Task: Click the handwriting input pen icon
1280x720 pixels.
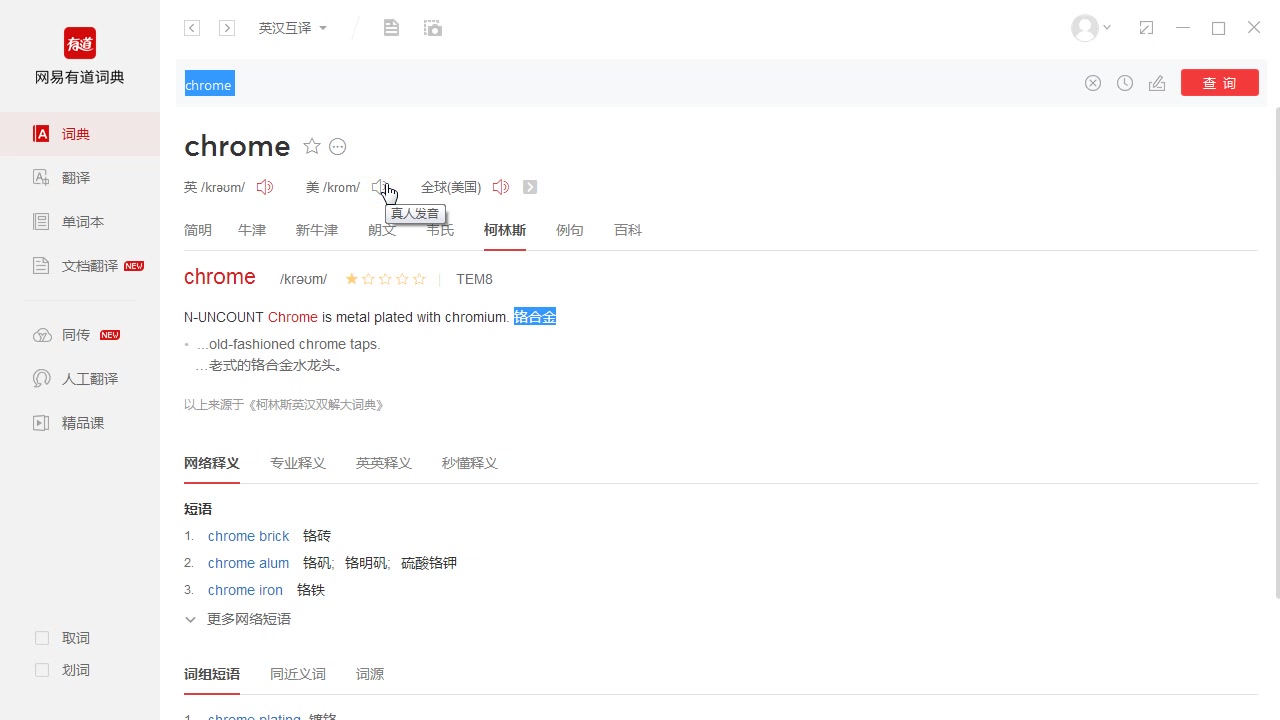Action: click(1157, 83)
